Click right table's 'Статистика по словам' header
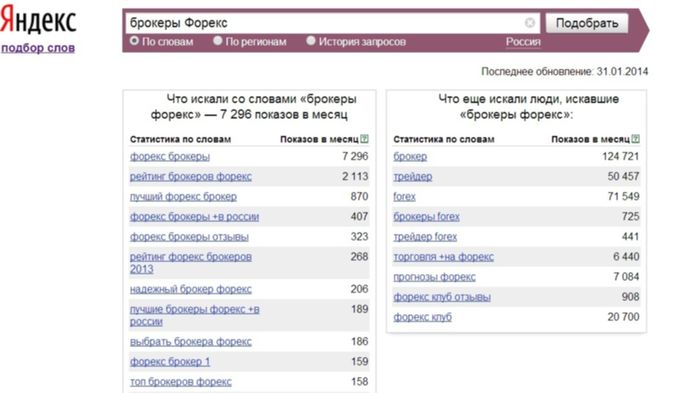This screenshot has width=688, height=393. click(x=444, y=139)
